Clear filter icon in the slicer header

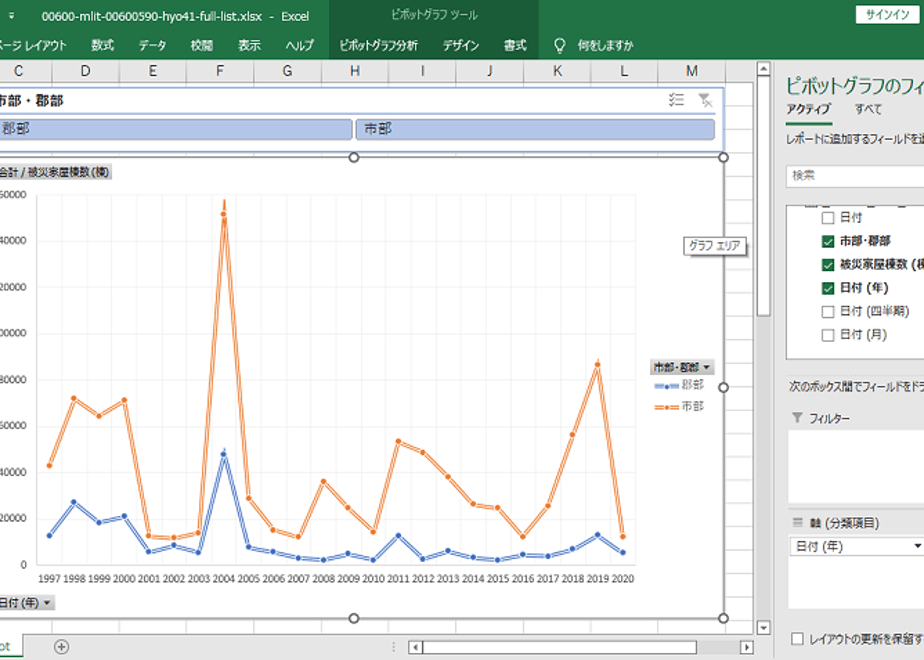[x=705, y=100]
